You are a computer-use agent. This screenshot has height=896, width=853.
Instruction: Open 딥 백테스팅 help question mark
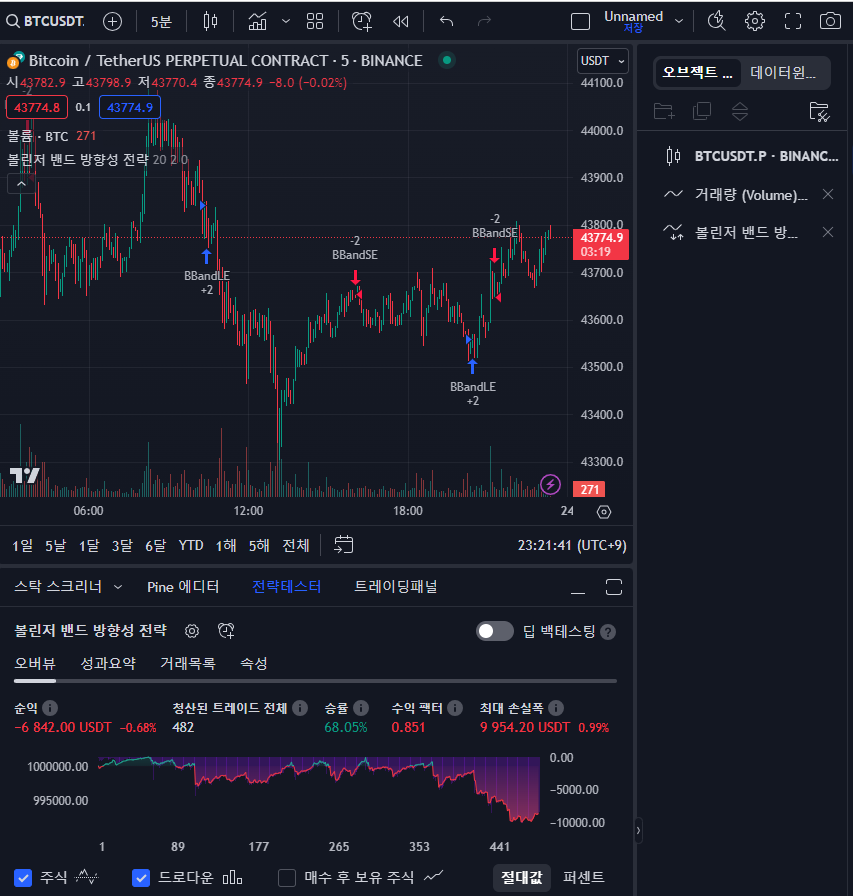coord(608,632)
